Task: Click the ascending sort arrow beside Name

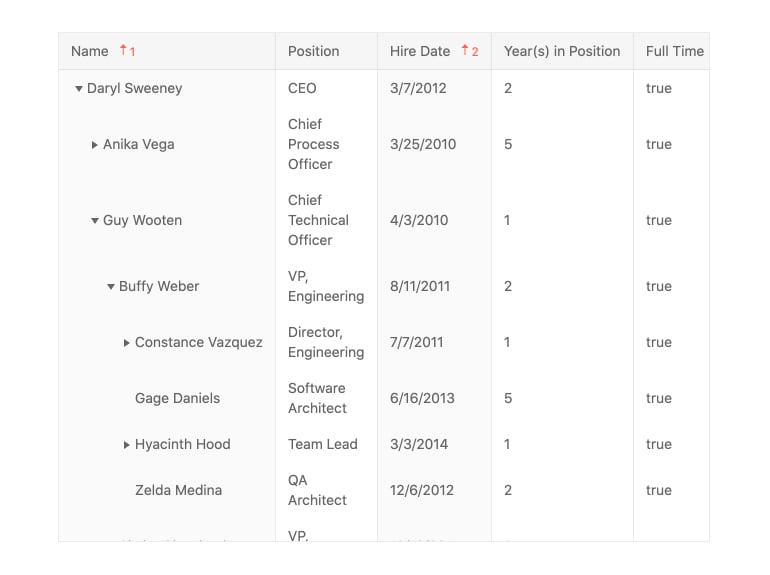Action: click(x=123, y=50)
